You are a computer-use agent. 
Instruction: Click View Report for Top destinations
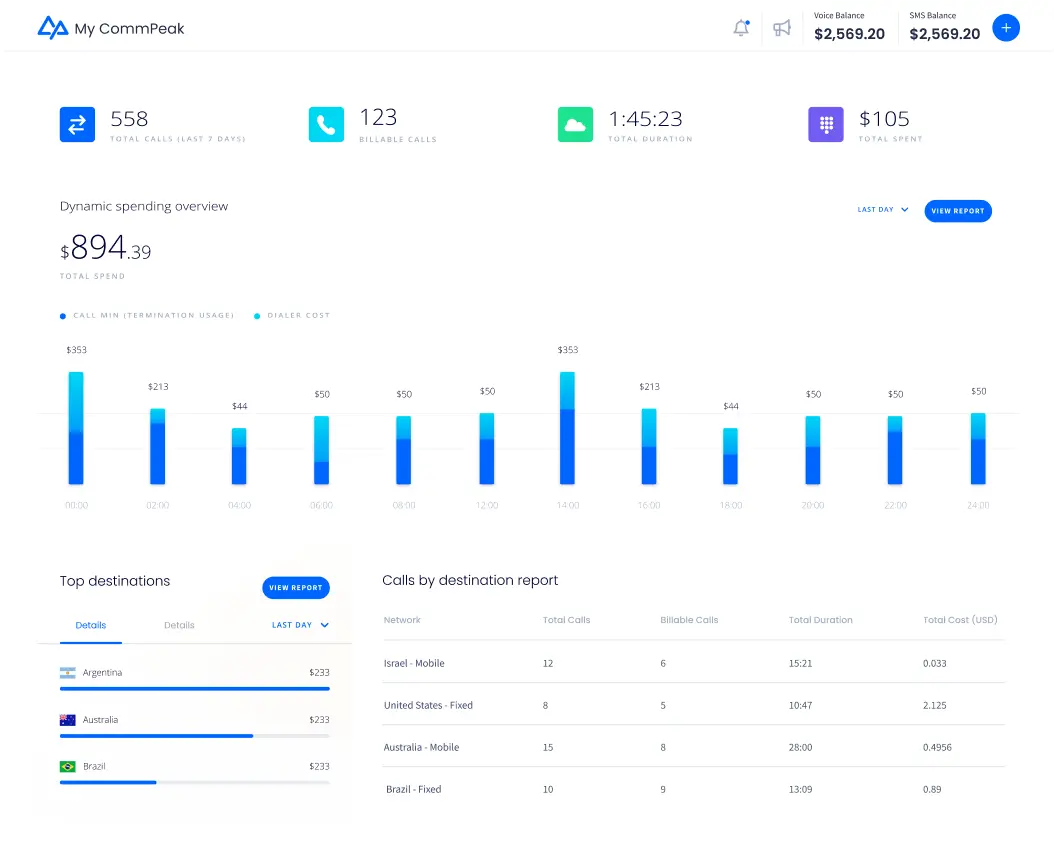[x=295, y=588]
